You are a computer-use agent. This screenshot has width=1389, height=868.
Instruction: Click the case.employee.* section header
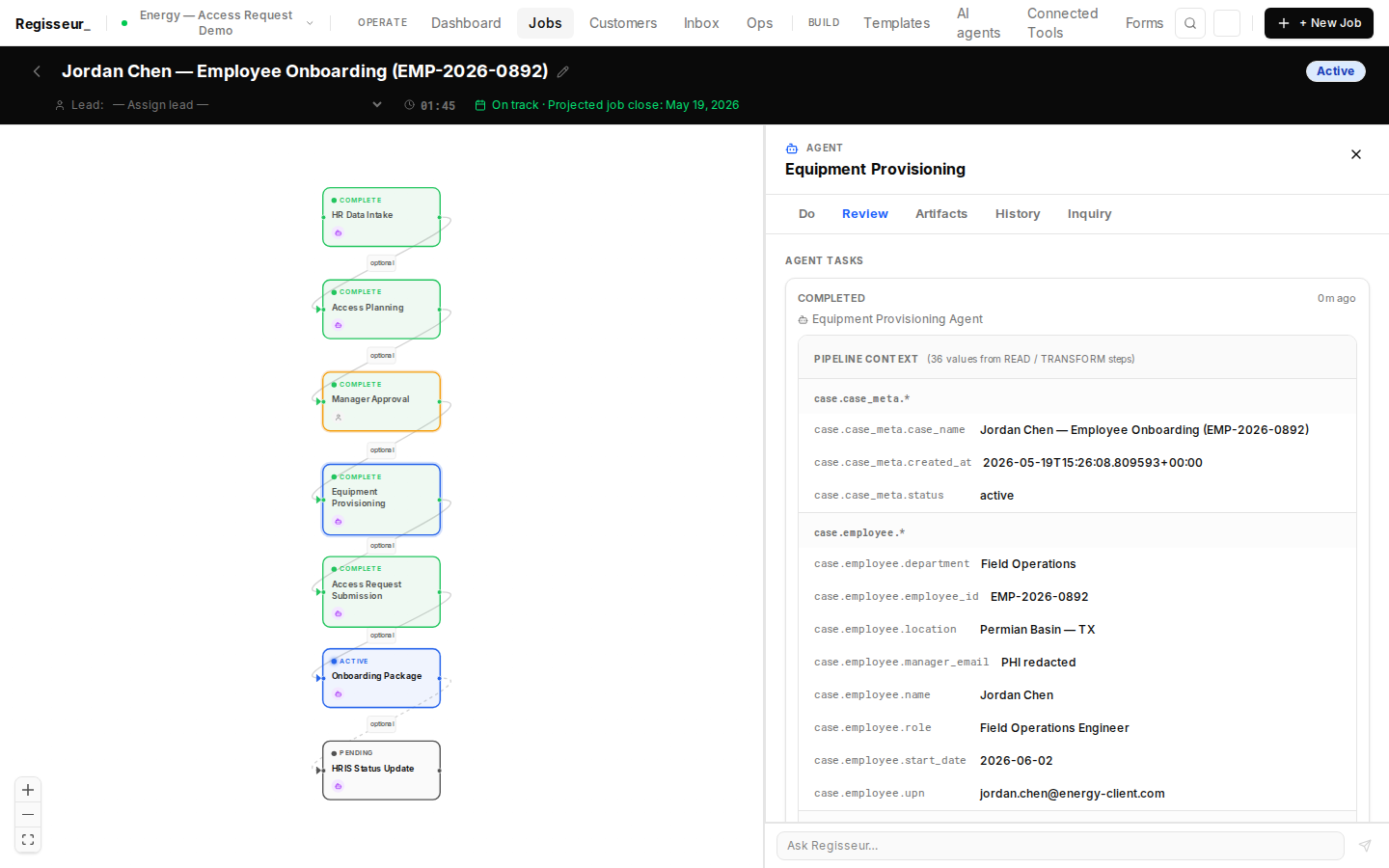1077,532
